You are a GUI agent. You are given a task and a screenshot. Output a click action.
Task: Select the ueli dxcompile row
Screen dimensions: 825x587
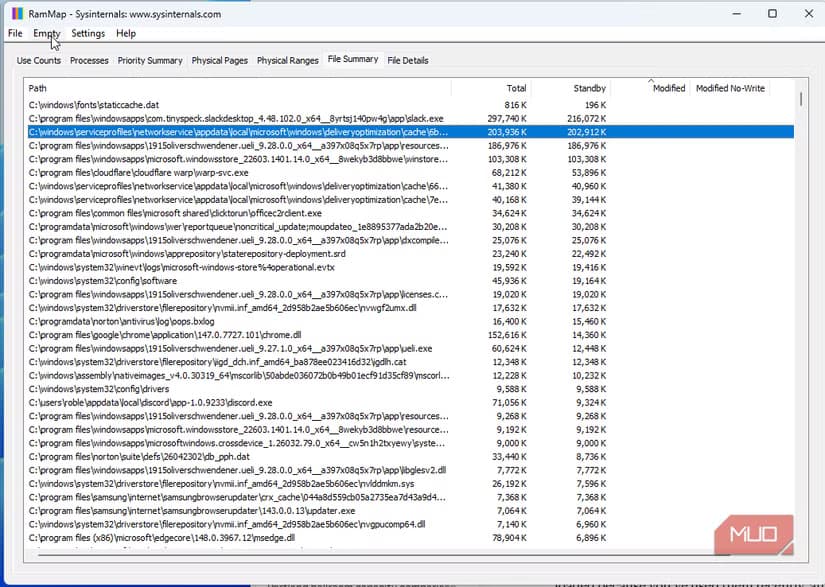[410, 240]
